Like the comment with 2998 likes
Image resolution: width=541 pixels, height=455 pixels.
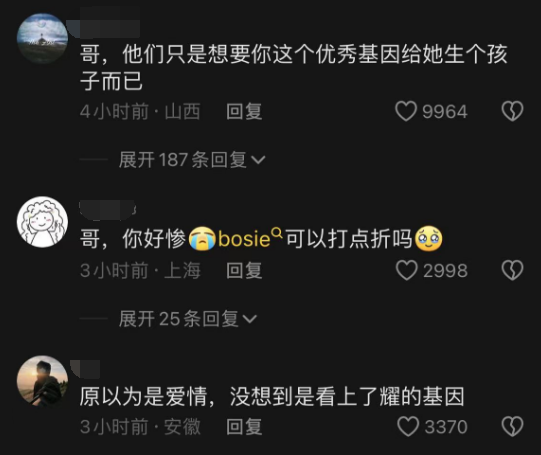click(407, 270)
